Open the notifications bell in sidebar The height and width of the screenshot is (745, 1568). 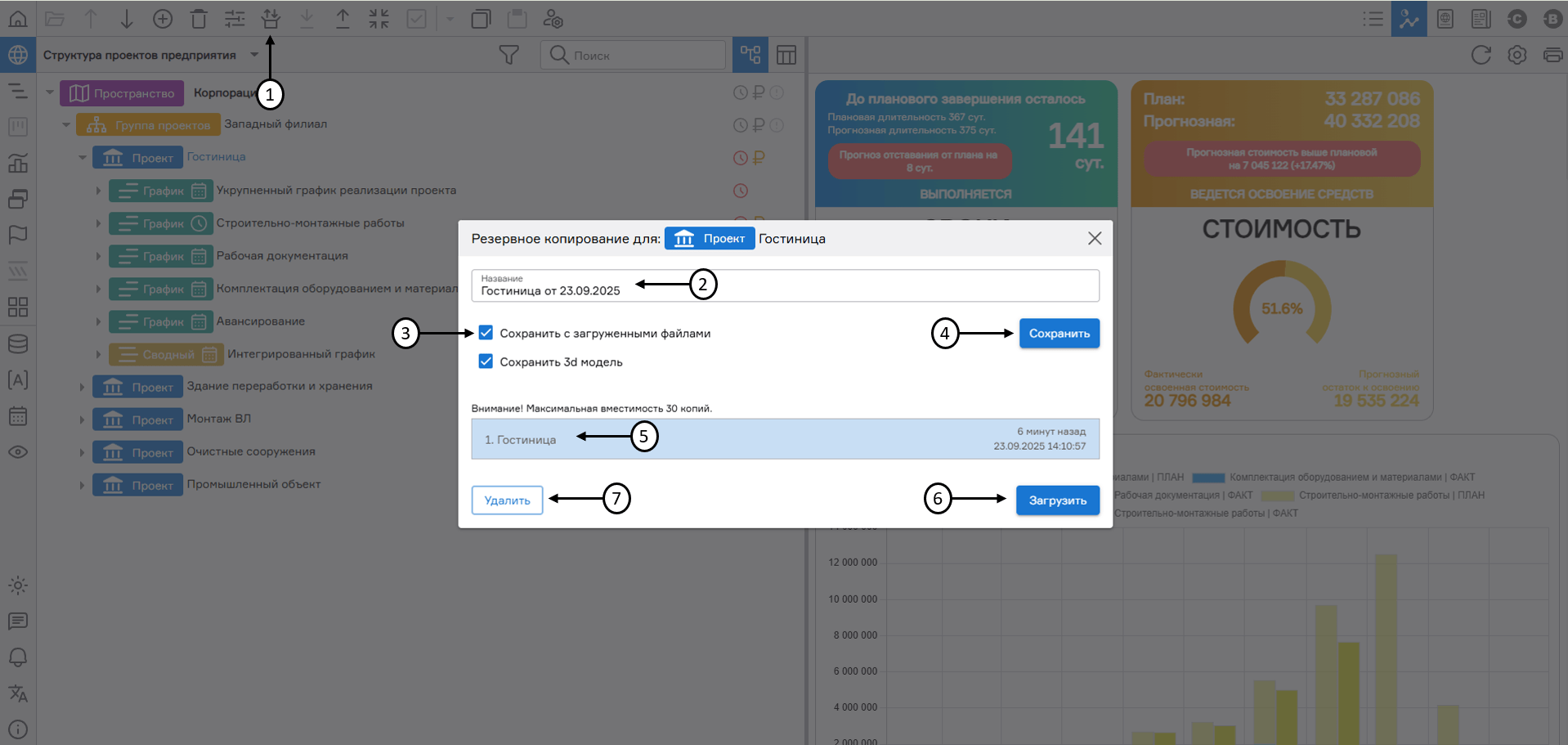[17, 657]
